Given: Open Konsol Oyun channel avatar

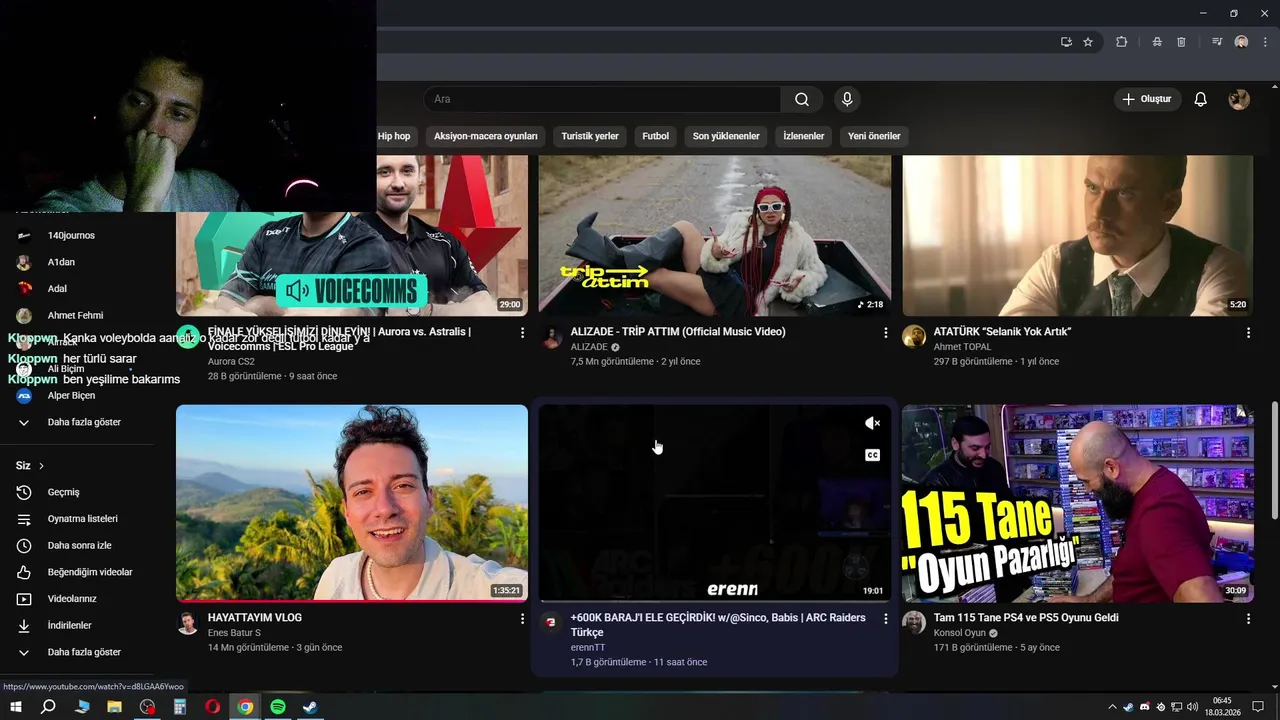Looking at the screenshot, I should (914, 623).
